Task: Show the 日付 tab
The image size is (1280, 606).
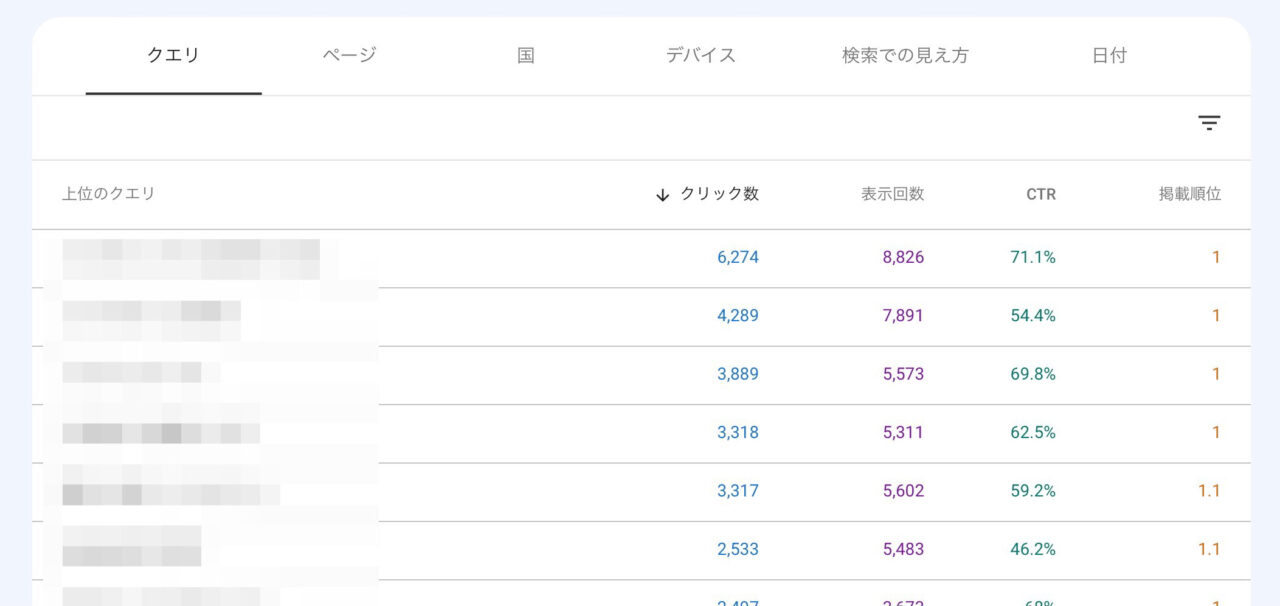Action: pos(1109,56)
